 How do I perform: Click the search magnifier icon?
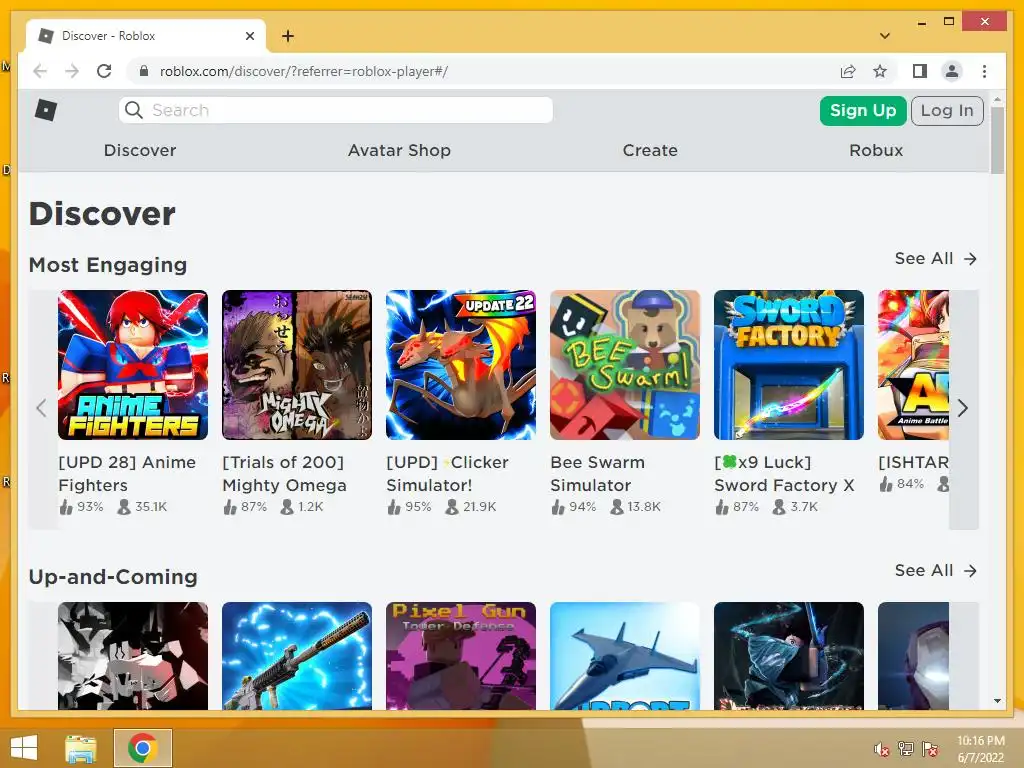point(134,110)
